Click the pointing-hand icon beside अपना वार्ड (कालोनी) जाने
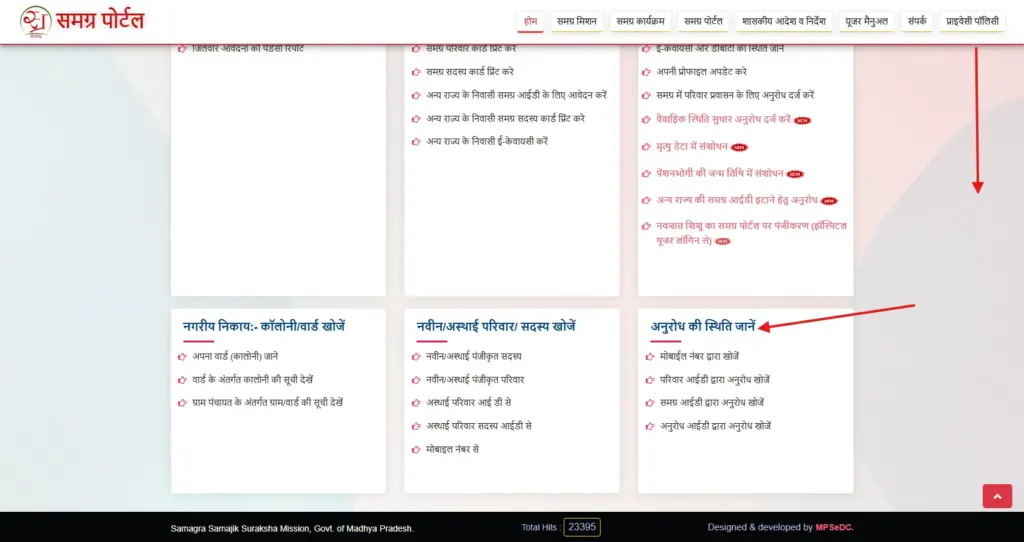1024x542 pixels. [182, 357]
